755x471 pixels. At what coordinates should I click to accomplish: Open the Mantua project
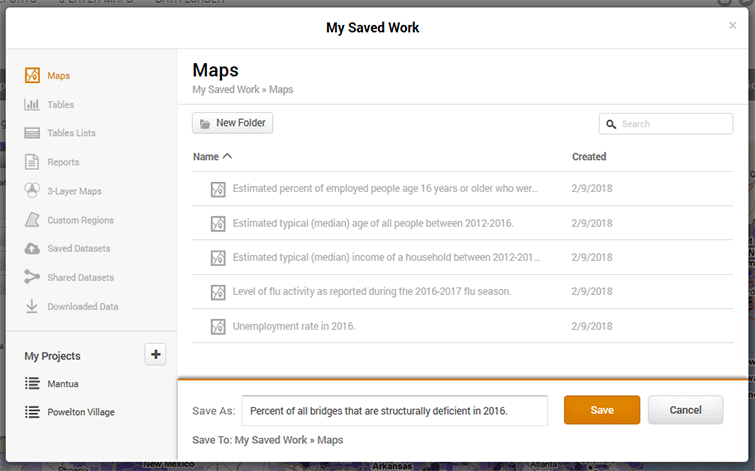click(x=63, y=384)
